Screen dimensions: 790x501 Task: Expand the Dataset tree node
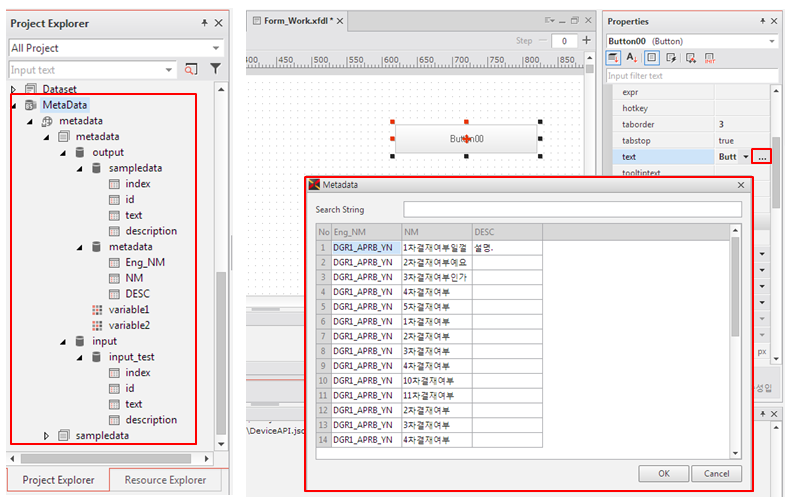(14, 89)
